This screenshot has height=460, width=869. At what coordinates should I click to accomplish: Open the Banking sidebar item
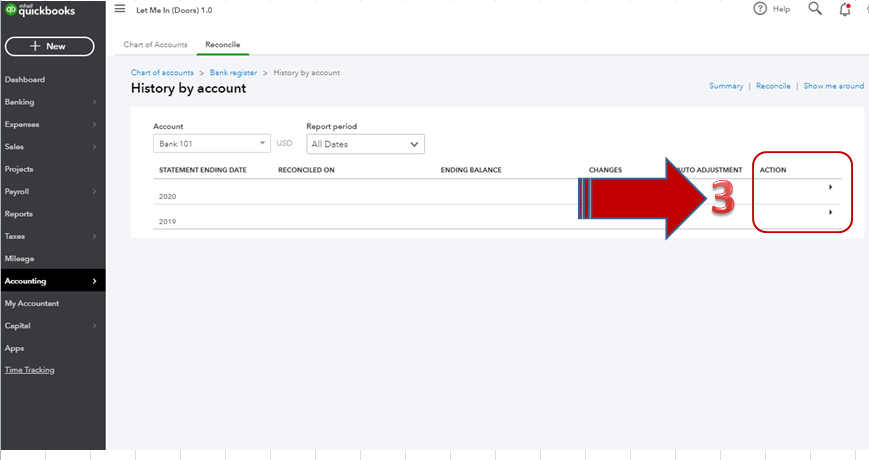click(x=19, y=102)
